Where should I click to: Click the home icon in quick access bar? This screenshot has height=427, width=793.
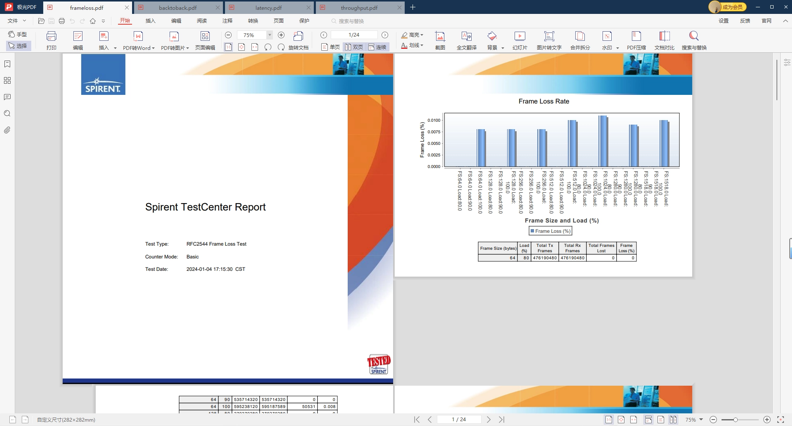[x=93, y=21]
